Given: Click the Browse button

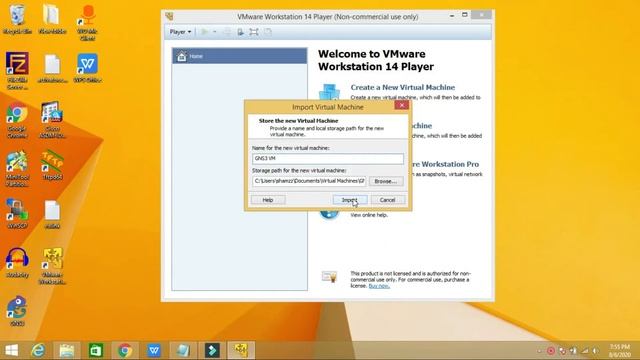Looking at the screenshot, I should (386, 181).
